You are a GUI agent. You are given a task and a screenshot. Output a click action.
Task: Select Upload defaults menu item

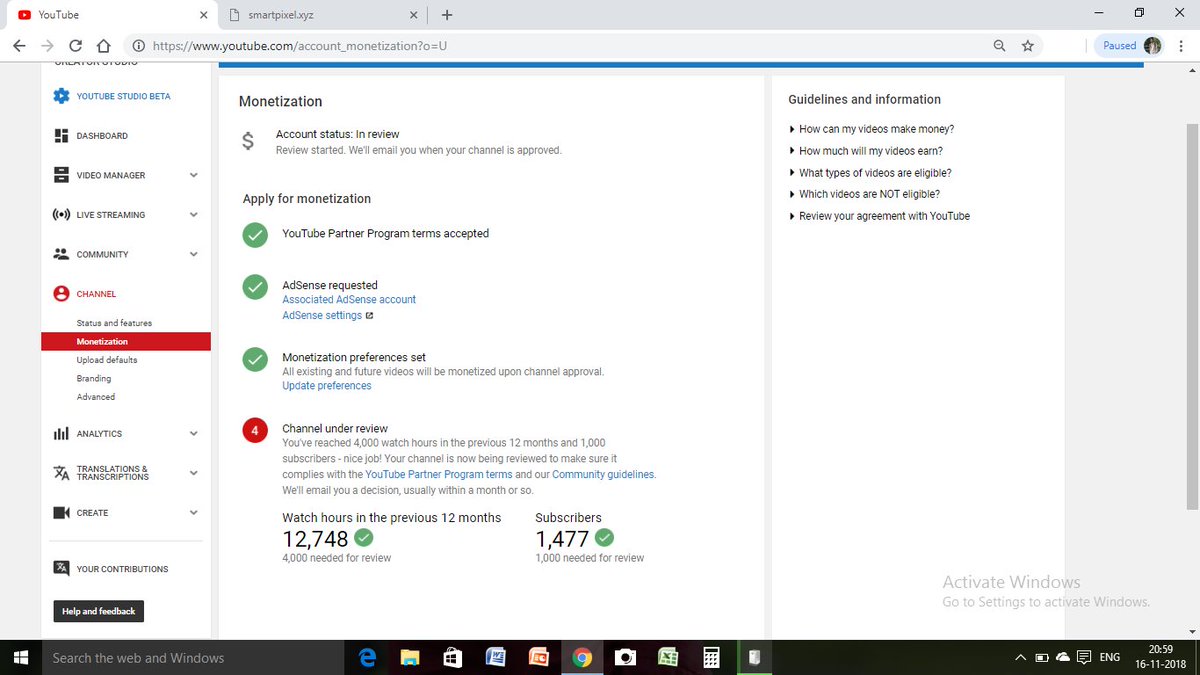pos(107,360)
